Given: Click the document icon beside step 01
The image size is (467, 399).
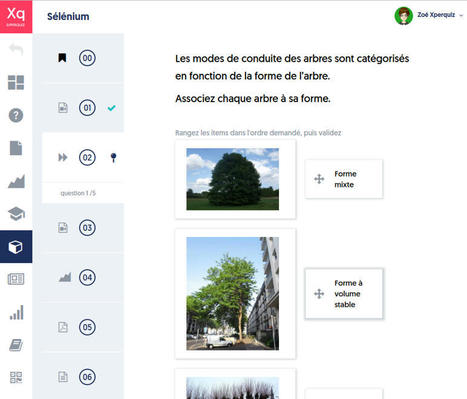Looking at the screenshot, I should tap(63, 108).
